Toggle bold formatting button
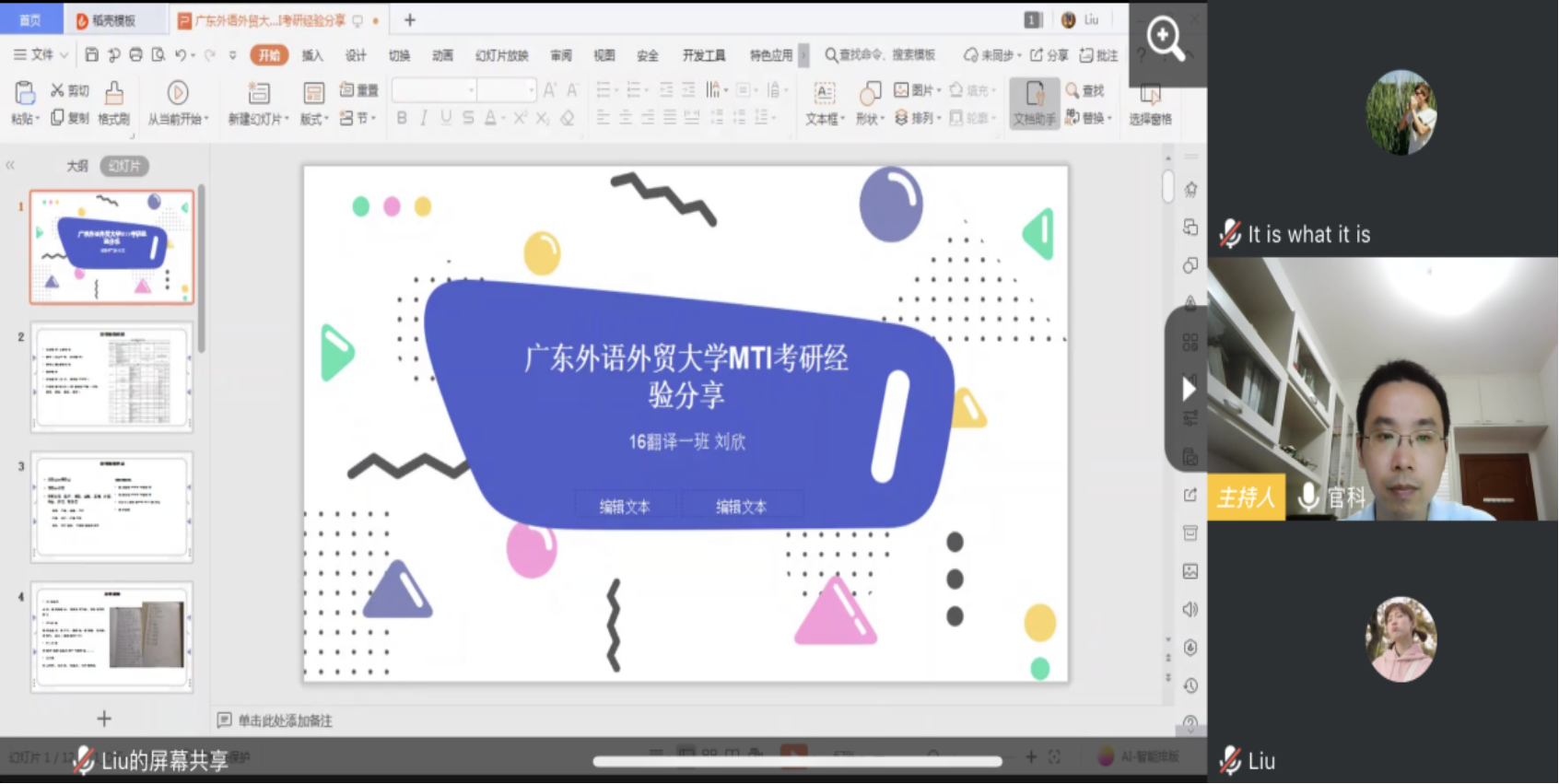The image size is (1559, 784). click(x=402, y=118)
